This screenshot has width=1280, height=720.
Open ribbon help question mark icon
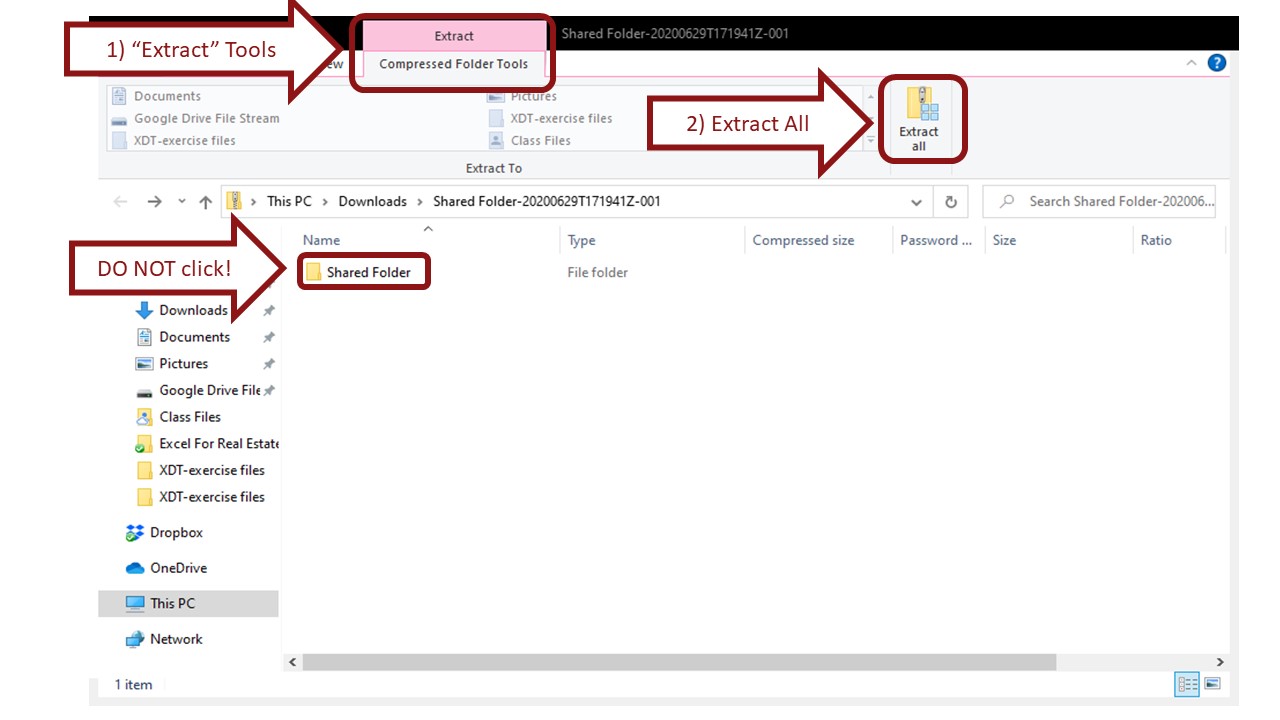1216,63
